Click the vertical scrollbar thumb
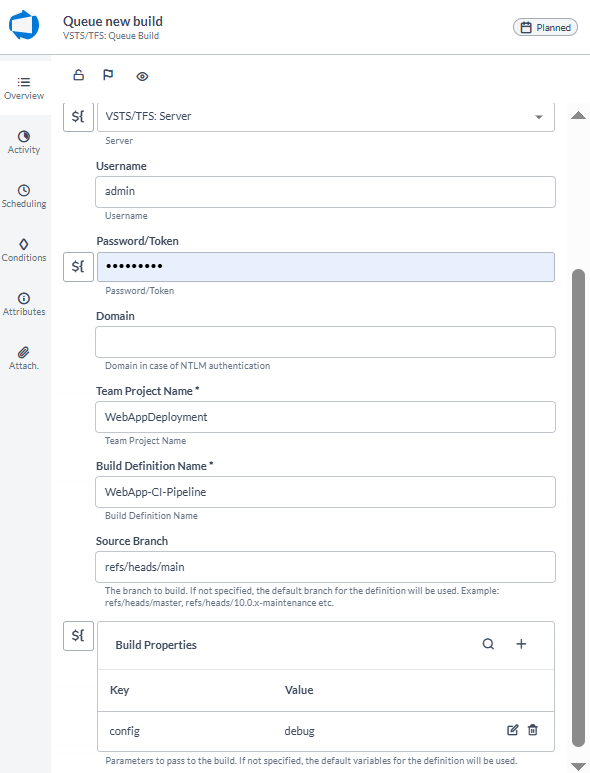This screenshot has height=773, width=590. click(578, 508)
